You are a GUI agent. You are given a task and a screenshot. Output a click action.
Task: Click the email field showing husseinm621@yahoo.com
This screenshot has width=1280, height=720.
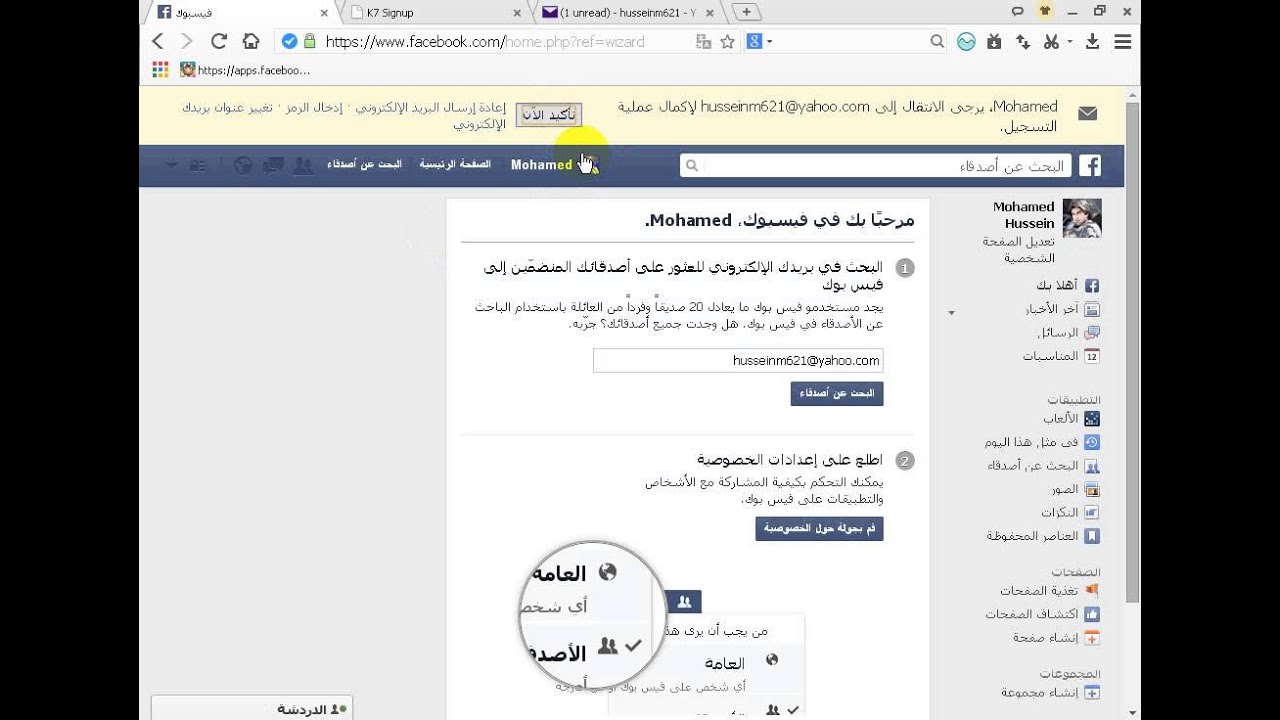738,360
